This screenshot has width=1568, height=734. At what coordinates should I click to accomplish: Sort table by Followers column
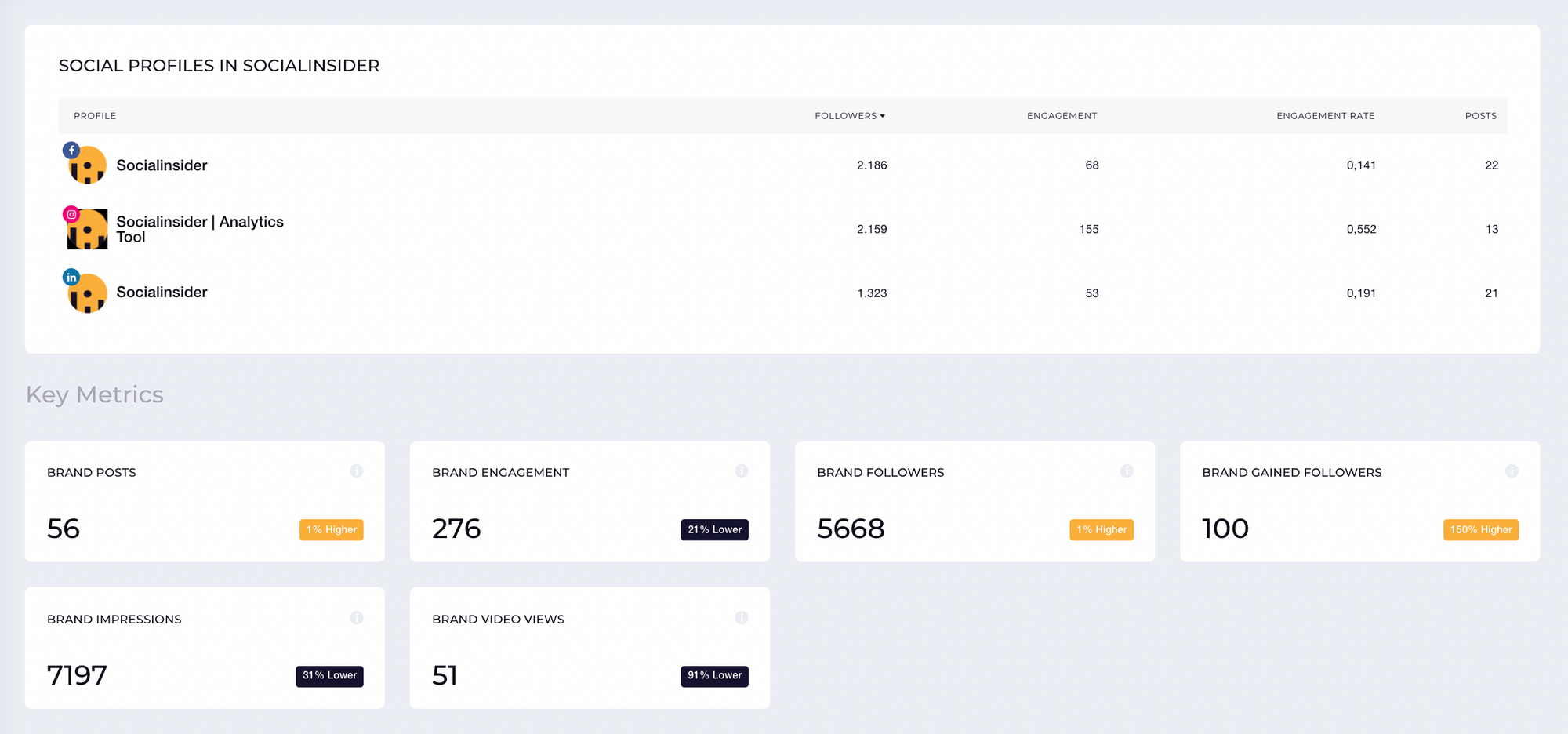click(x=850, y=116)
